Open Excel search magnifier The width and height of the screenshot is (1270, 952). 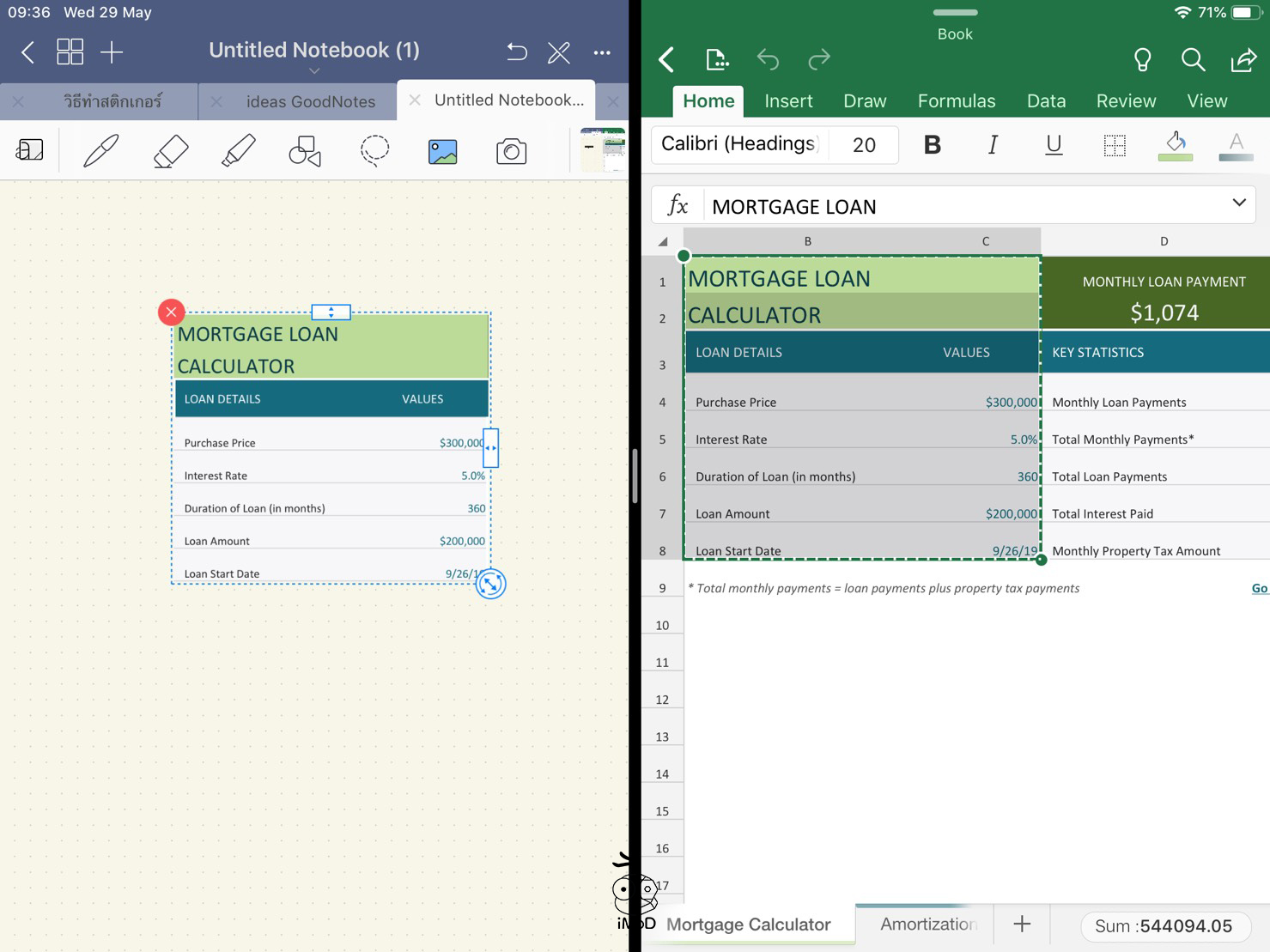pos(1193,59)
